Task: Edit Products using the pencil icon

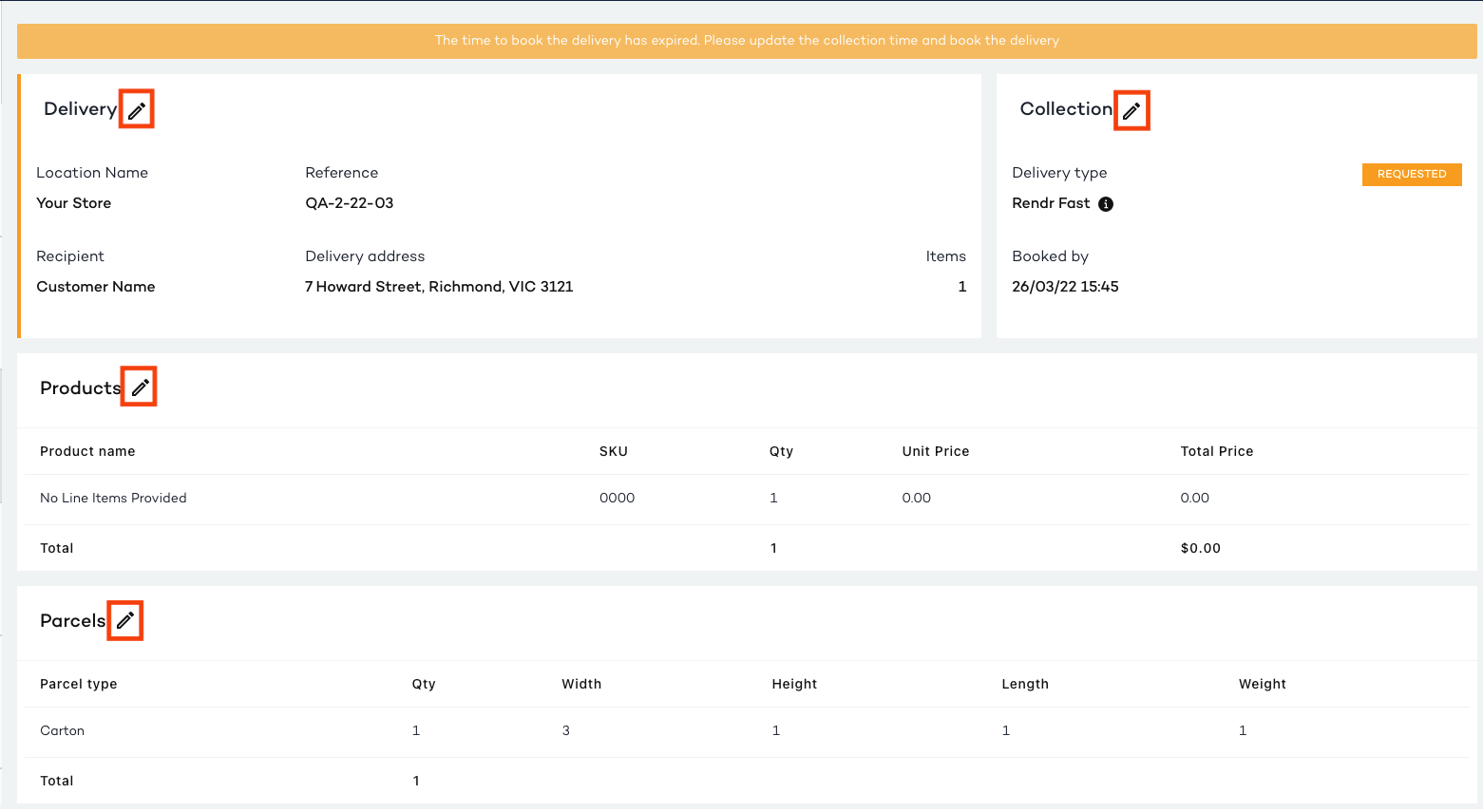Action: 140,387
